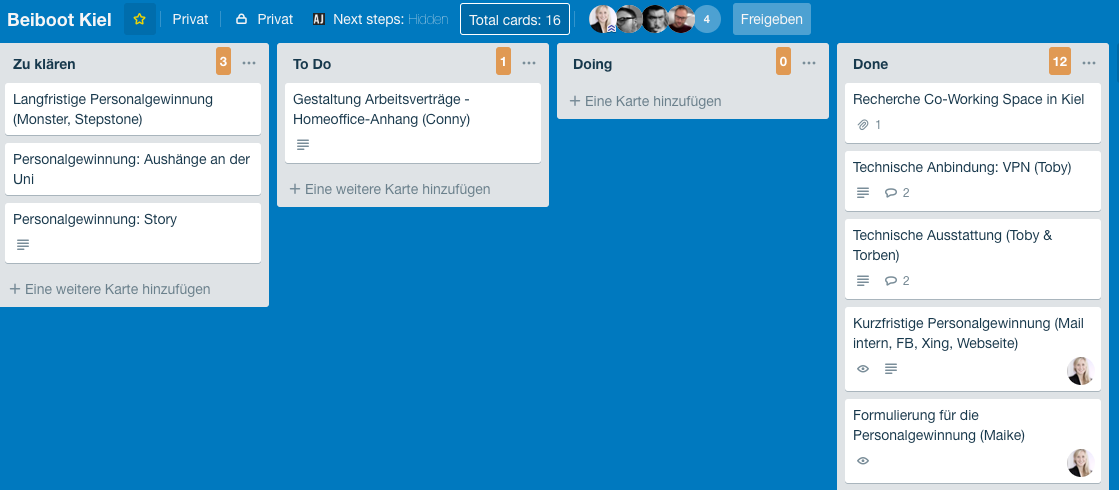Viewport: 1119px width, 490px height.
Task: Open the first Privat team menu
Action: tap(190, 20)
